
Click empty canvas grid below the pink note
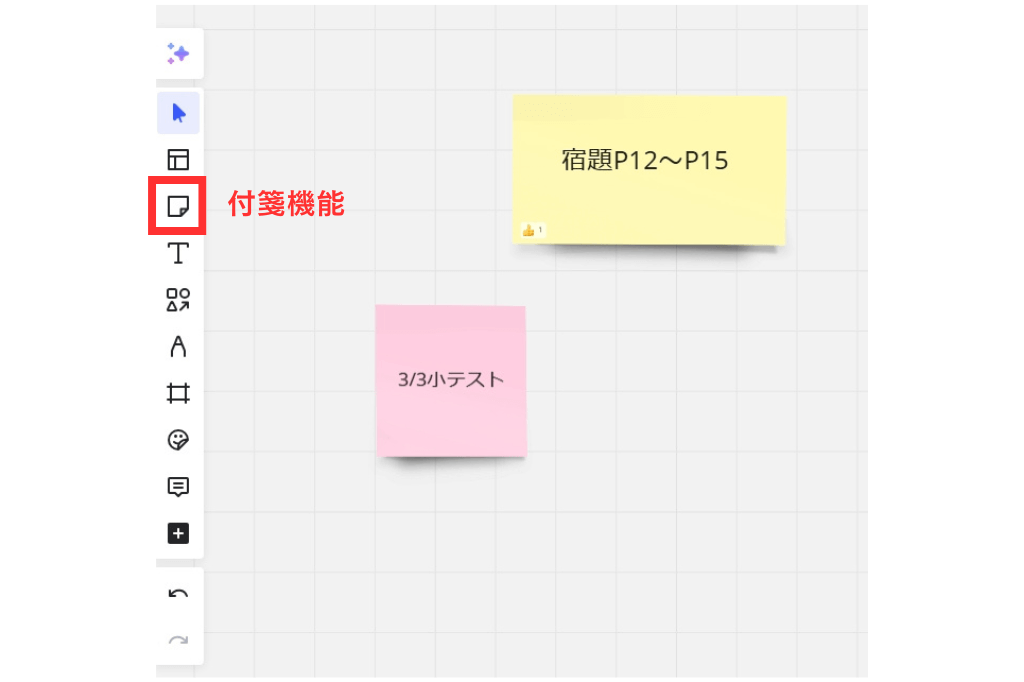click(x=450, y=560)
